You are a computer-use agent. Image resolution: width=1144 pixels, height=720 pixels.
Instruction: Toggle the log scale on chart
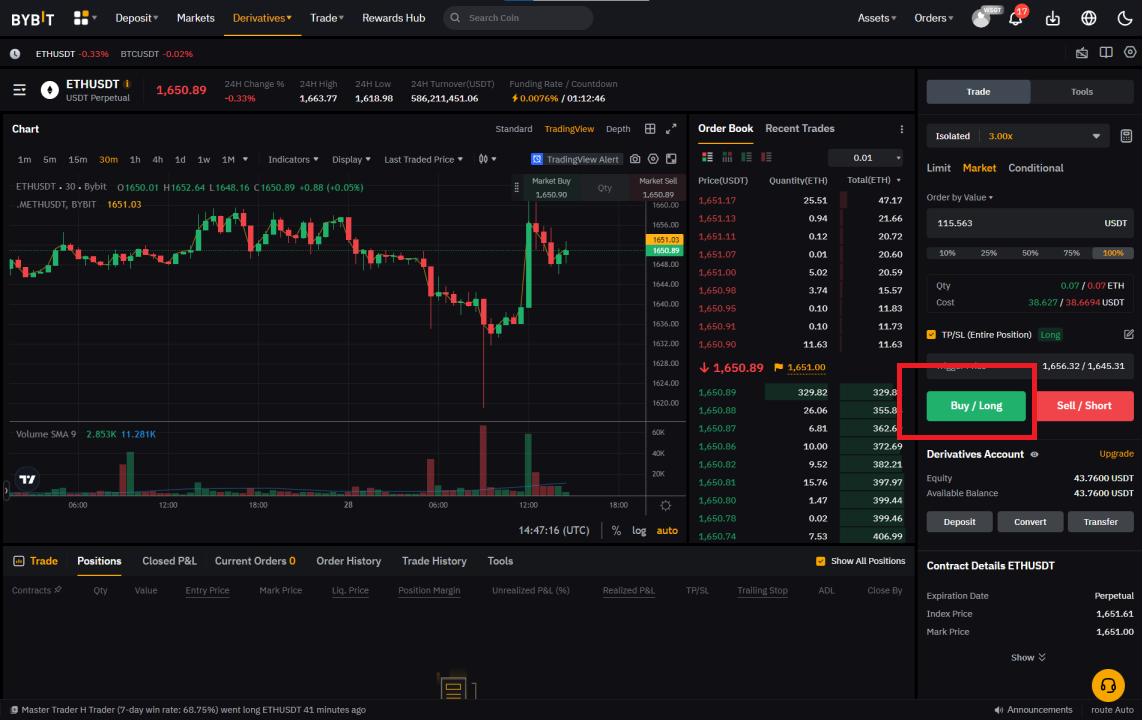click(639, 530)
